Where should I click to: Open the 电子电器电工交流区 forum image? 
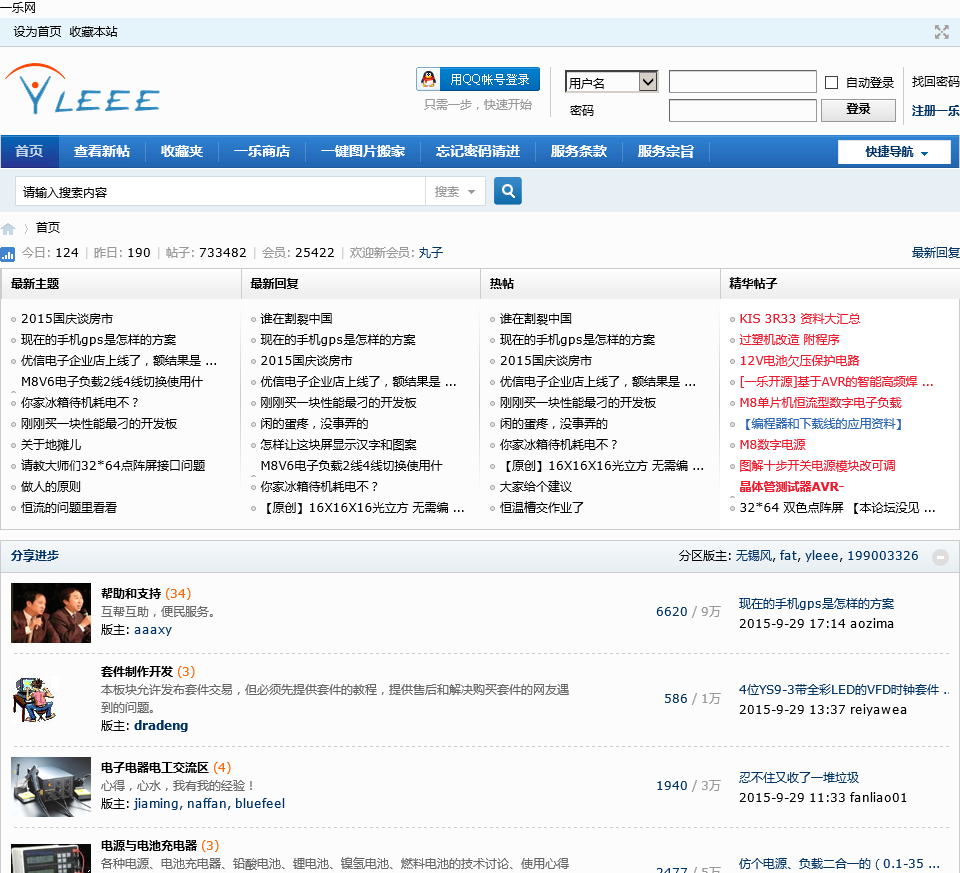(51, 787)
